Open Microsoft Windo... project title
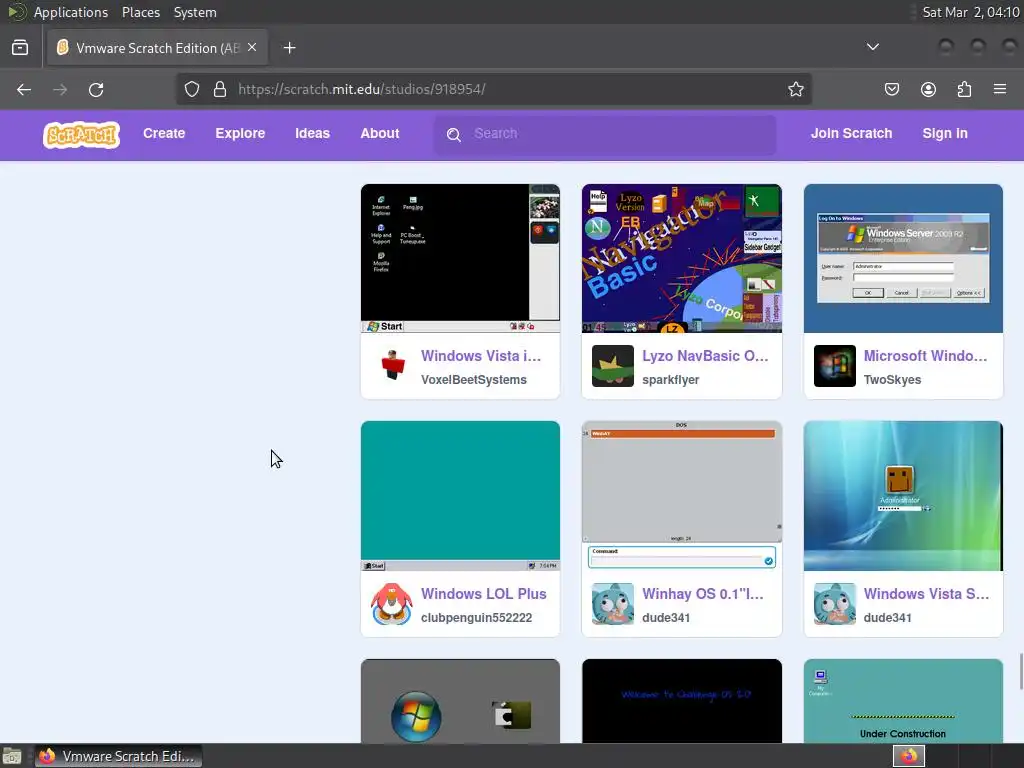This screenshot has width=1024, height=768. (925, 356)
